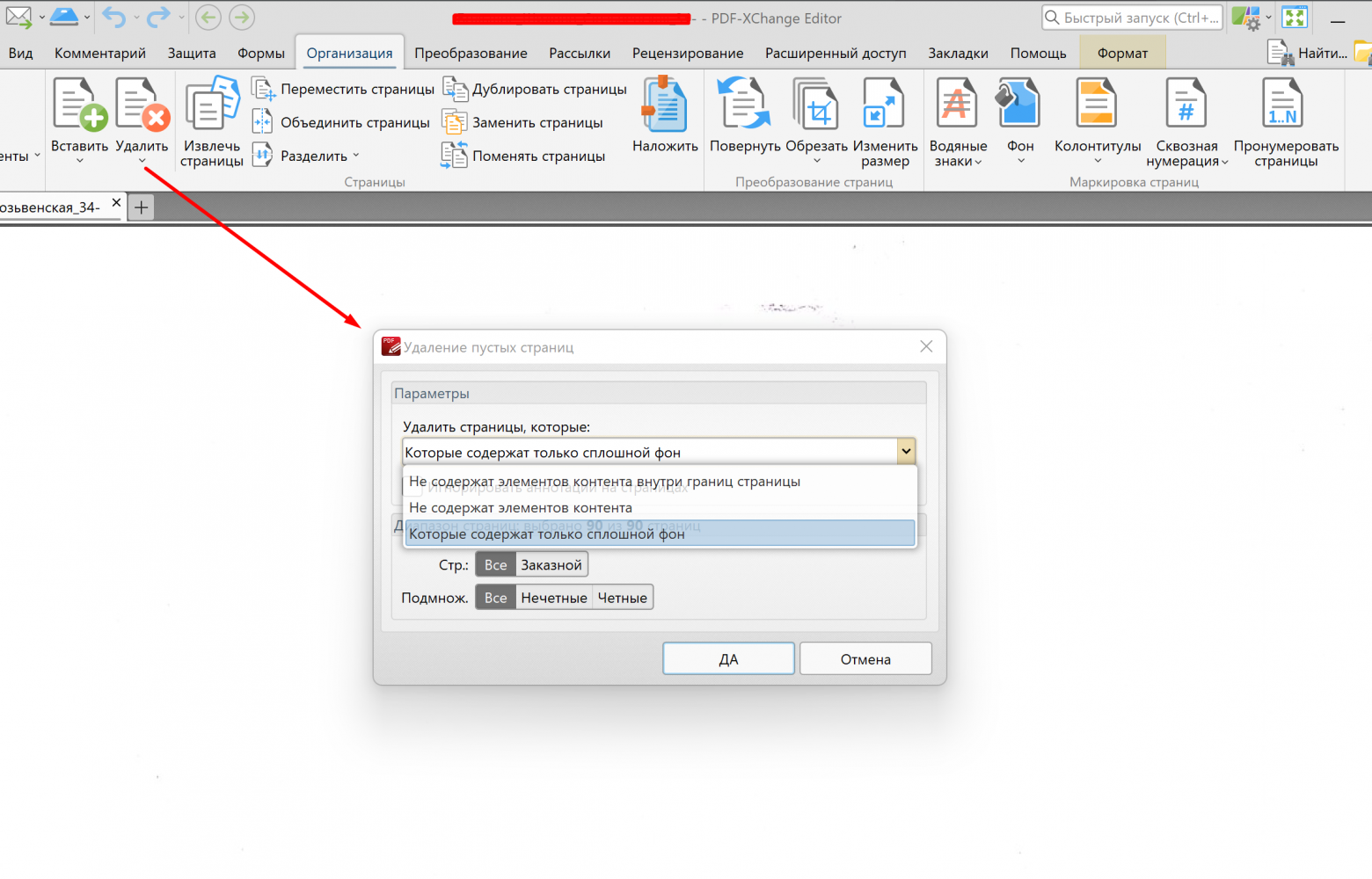Click Дублировать страницы tool
The width and height of the screenshot is (1372, 879).
point(535,89)
